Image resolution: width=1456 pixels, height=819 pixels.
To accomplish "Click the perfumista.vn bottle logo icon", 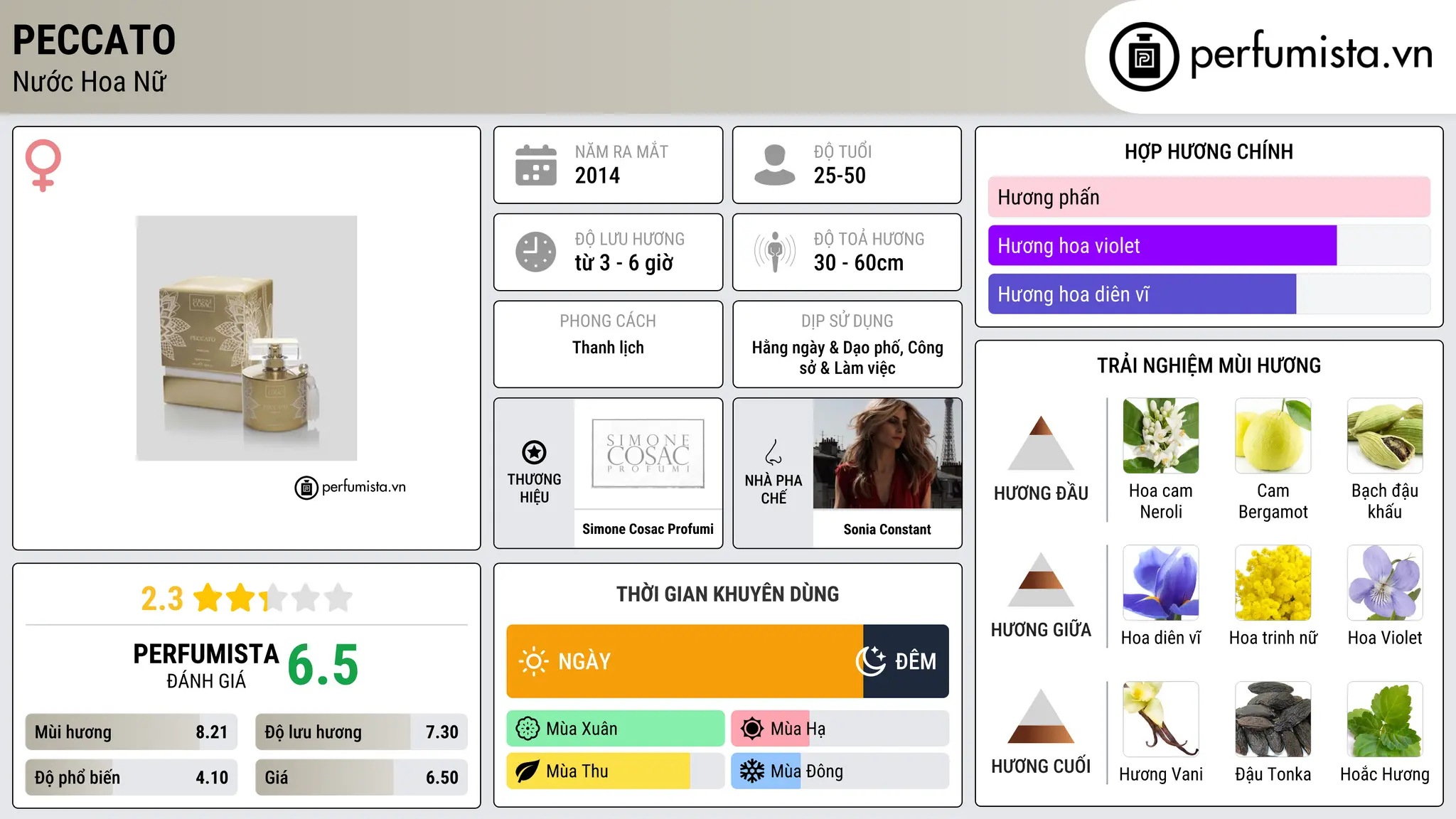I will (x=1144, y=57).
